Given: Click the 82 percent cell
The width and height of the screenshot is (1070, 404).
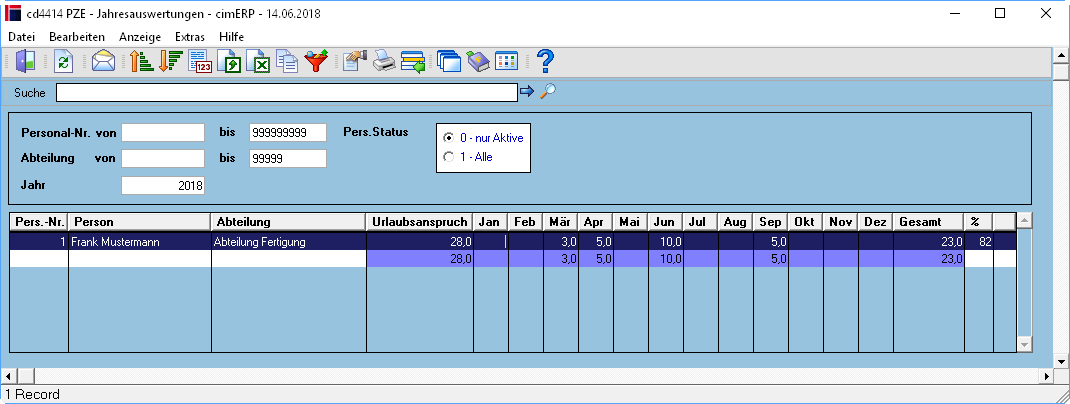Looking at the screenshot, I should (979, 241).
